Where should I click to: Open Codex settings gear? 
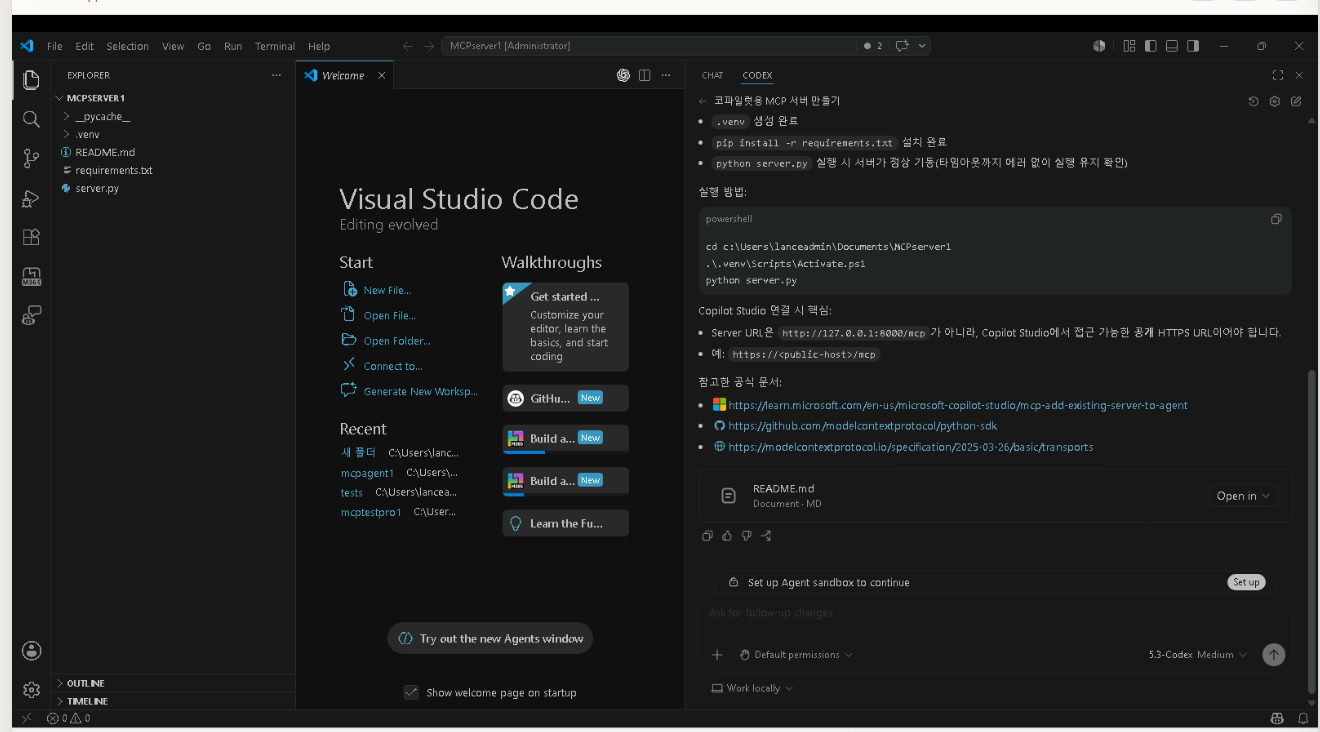(x=1275, y=101)
